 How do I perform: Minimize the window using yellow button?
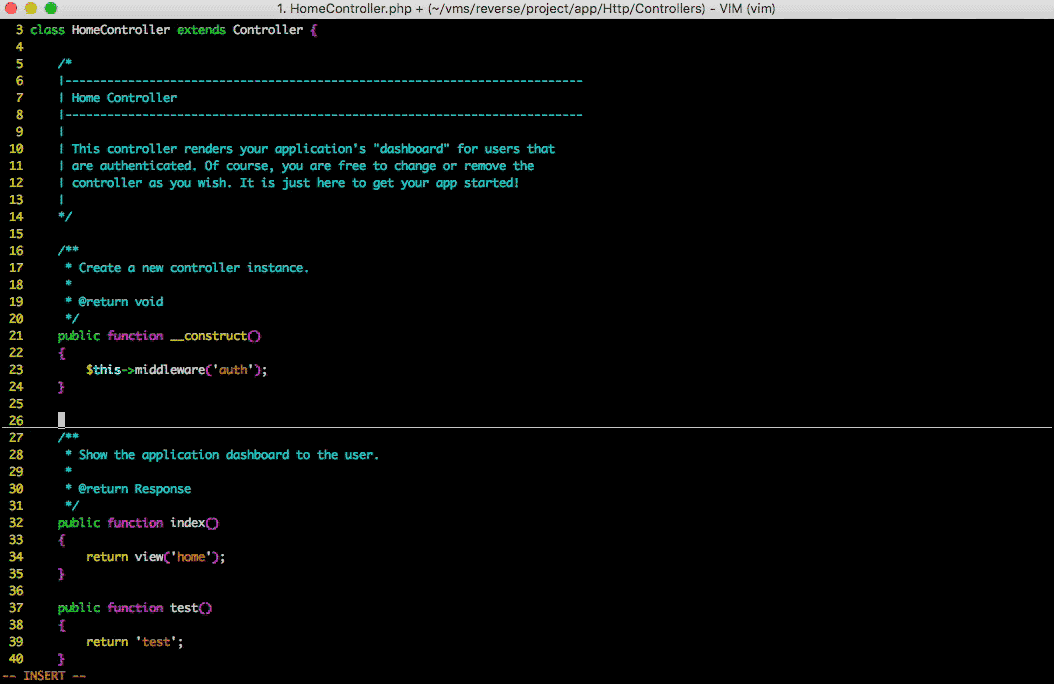coord(31,9)
